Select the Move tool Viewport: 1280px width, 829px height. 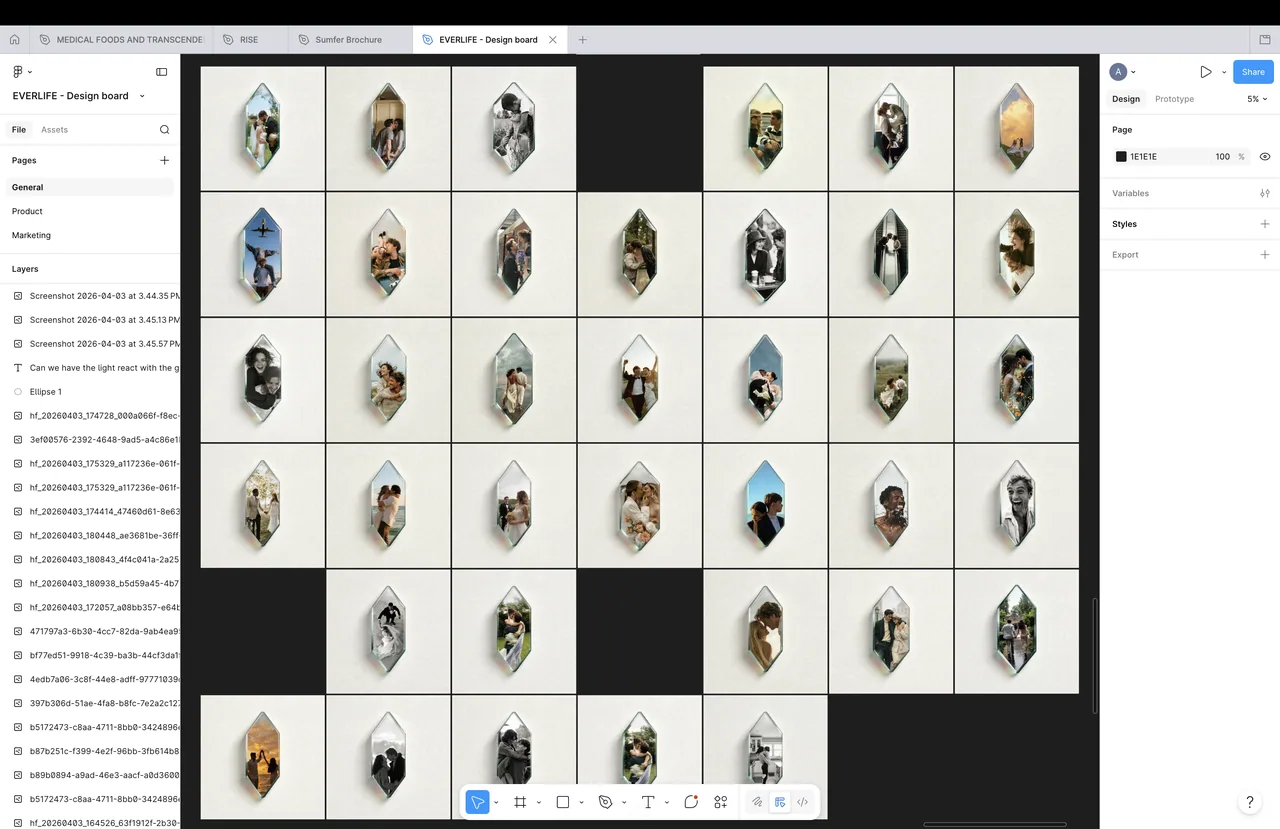pyautogui.click(x=477, y=802)
